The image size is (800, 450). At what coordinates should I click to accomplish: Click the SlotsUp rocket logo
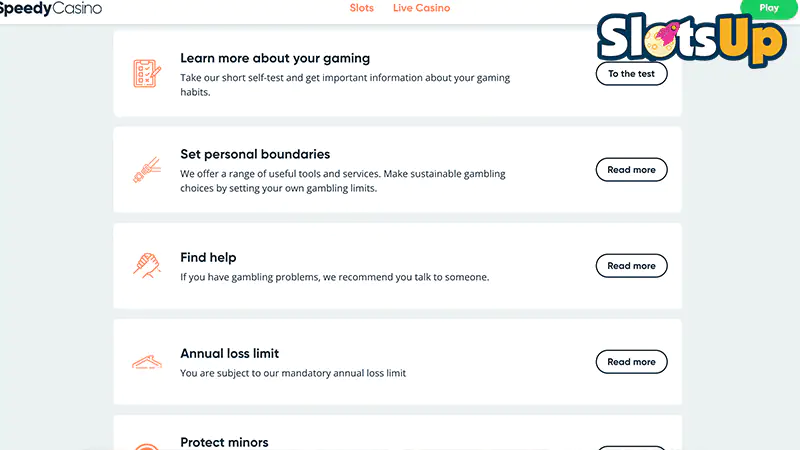(691, 40)
